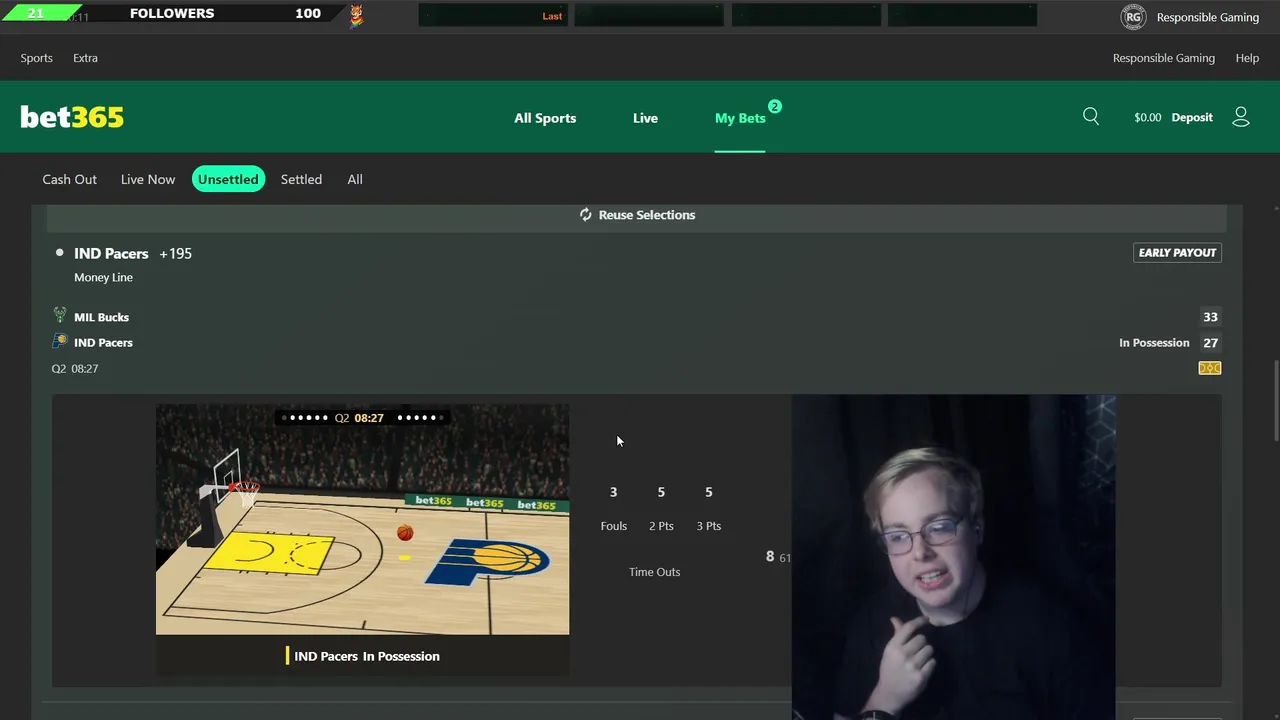Click the page vertical scrollbar
This screenshot has height=720, width=1280.
(x=1275, y=400)
